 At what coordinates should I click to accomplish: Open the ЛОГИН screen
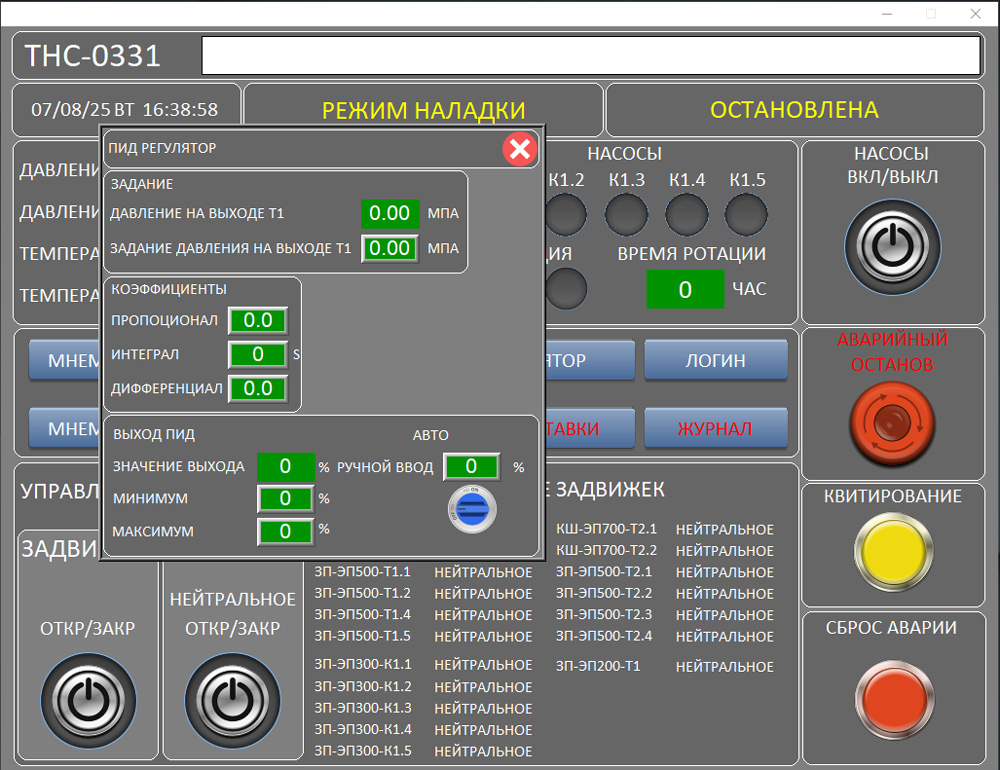click(715, 361)
